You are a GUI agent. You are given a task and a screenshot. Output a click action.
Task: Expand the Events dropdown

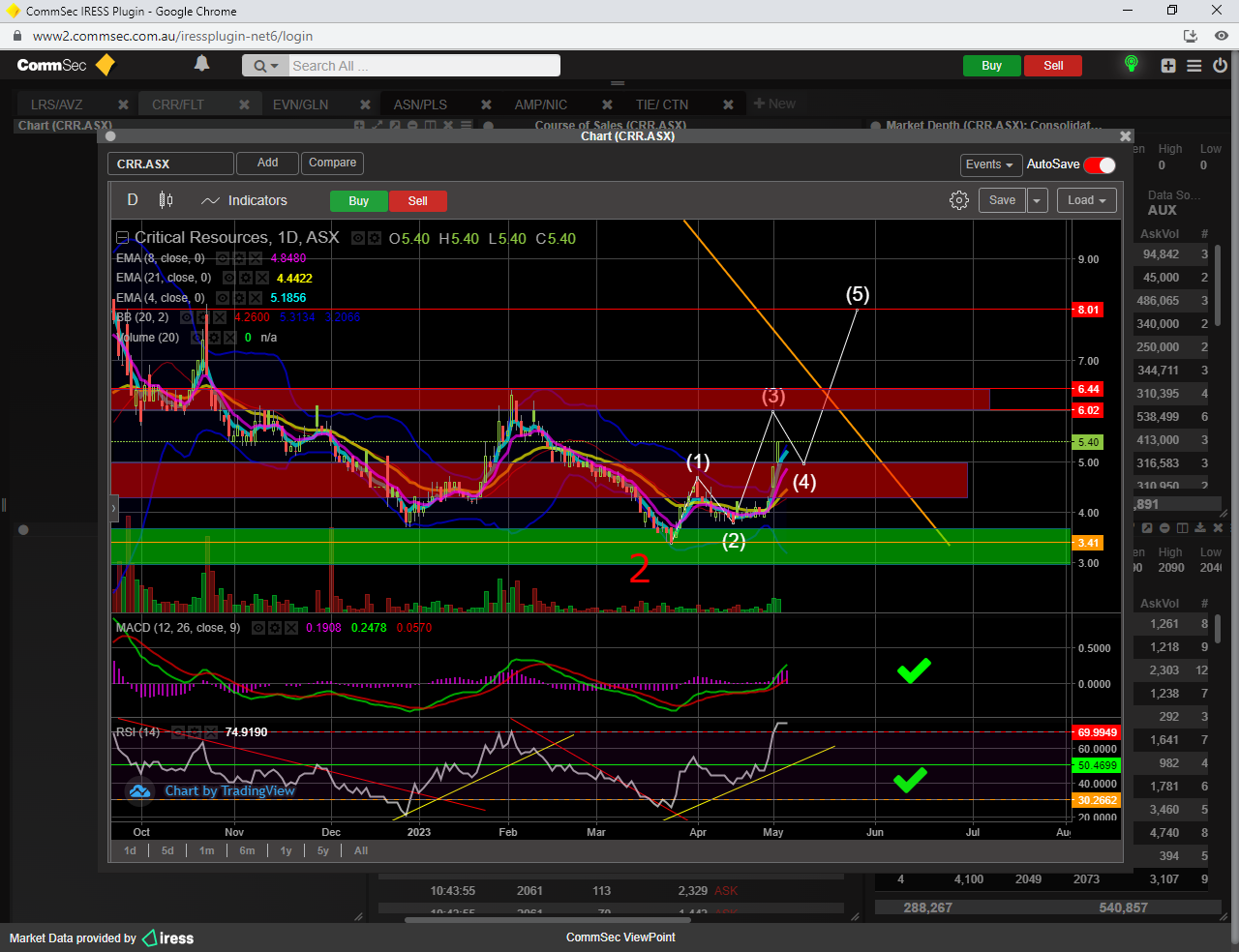989,164
